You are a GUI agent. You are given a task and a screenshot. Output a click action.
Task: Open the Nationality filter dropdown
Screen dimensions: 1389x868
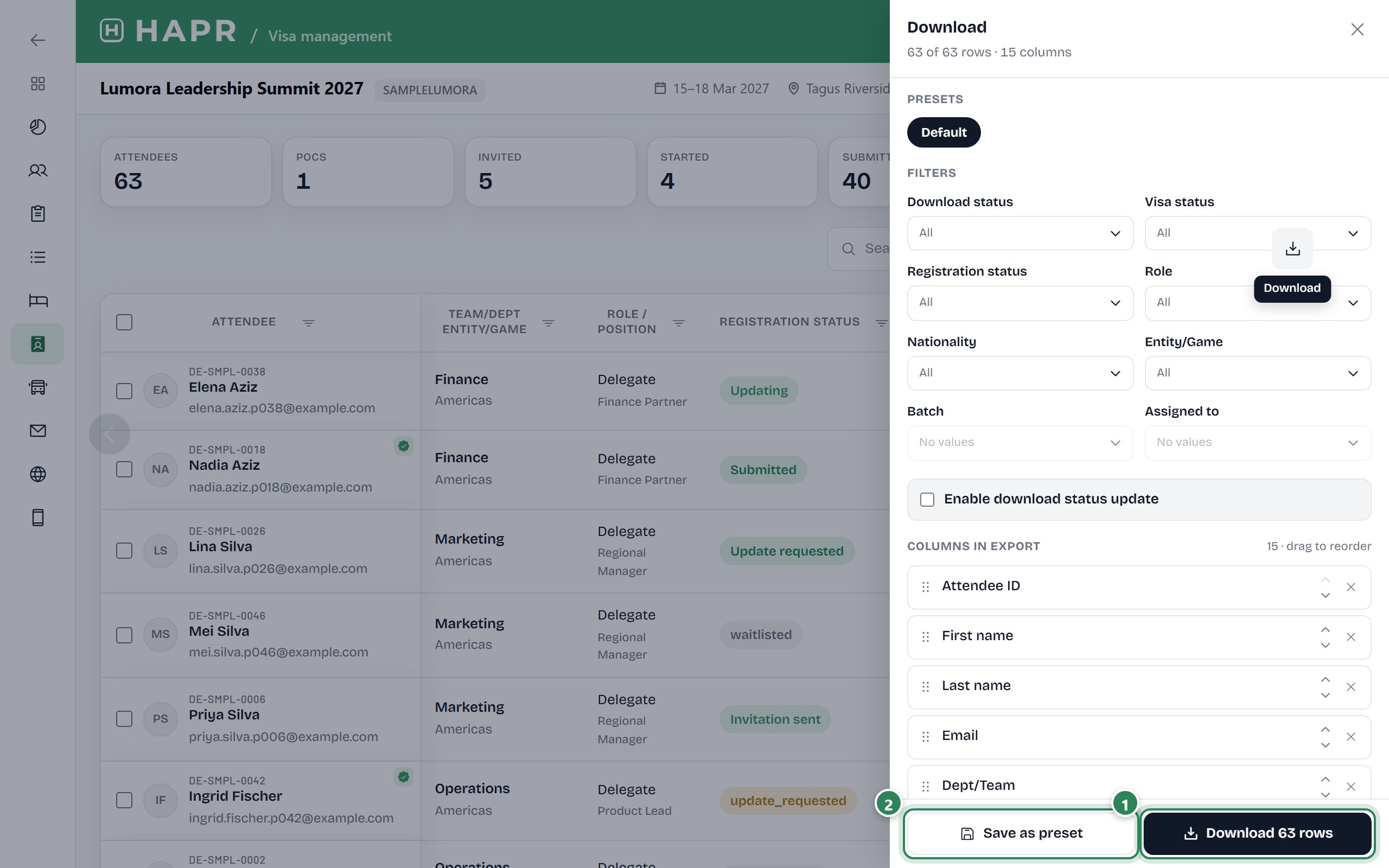(1020, 373)
